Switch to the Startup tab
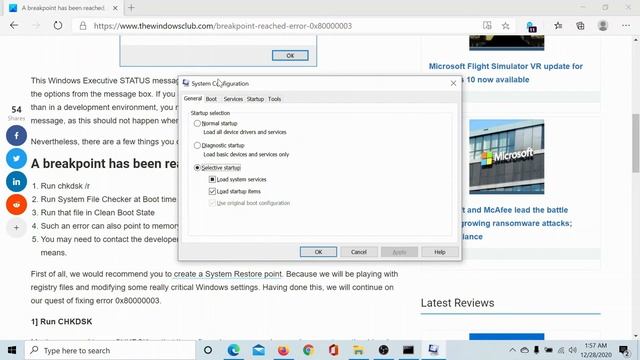This screenshot has width=640, height=360. (x=255, y=99)
